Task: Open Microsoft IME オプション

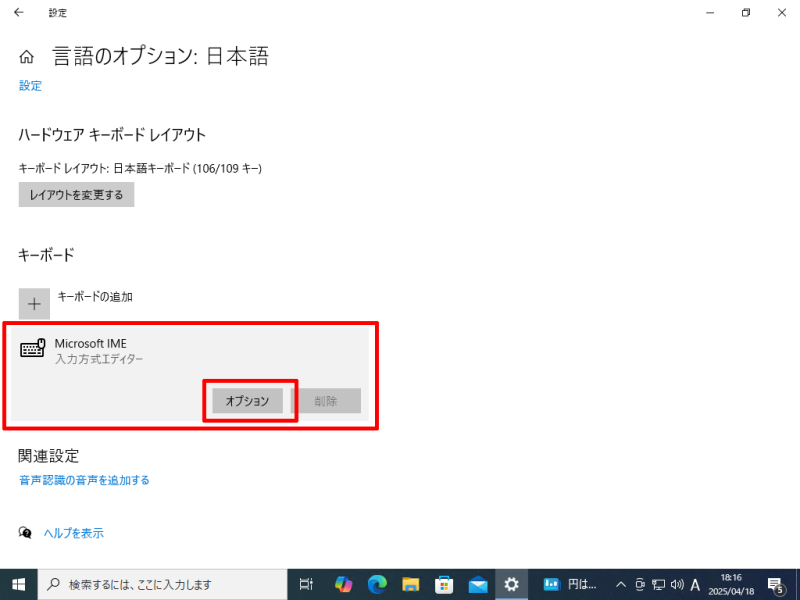Action: point(247,401)
